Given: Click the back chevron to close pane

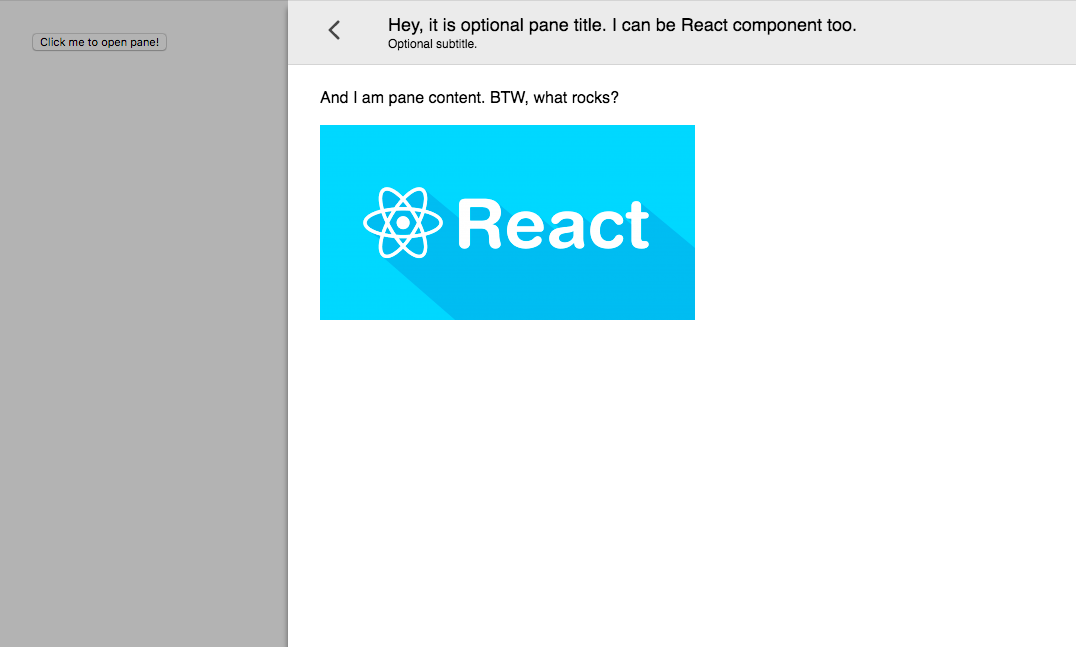Looking at the screenshot, I should [x=334, y=30].
